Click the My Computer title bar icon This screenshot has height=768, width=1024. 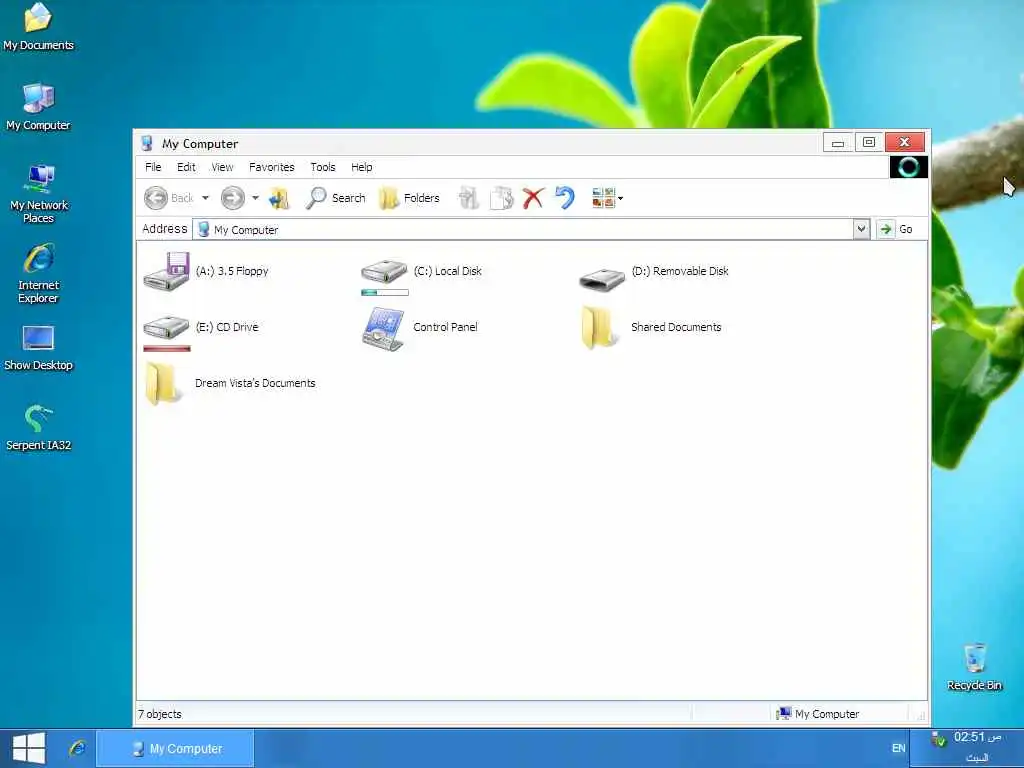click(x=147, y=143)
